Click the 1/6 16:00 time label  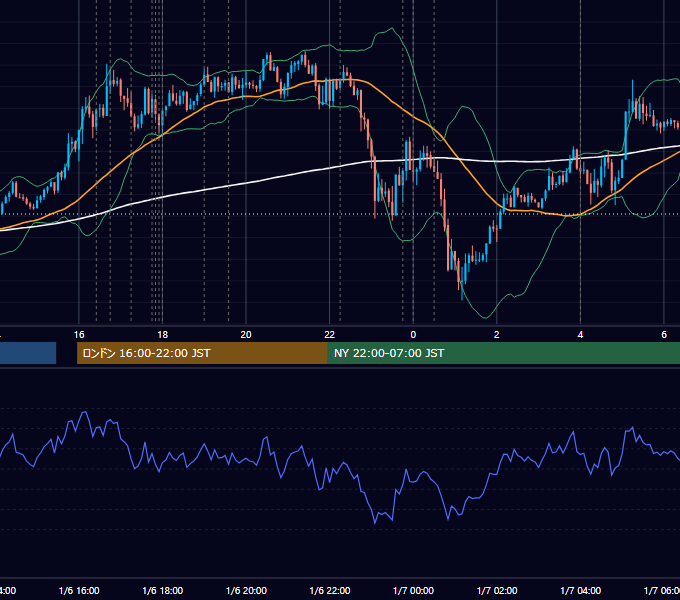pyautogui.click(x=79, y=590)
